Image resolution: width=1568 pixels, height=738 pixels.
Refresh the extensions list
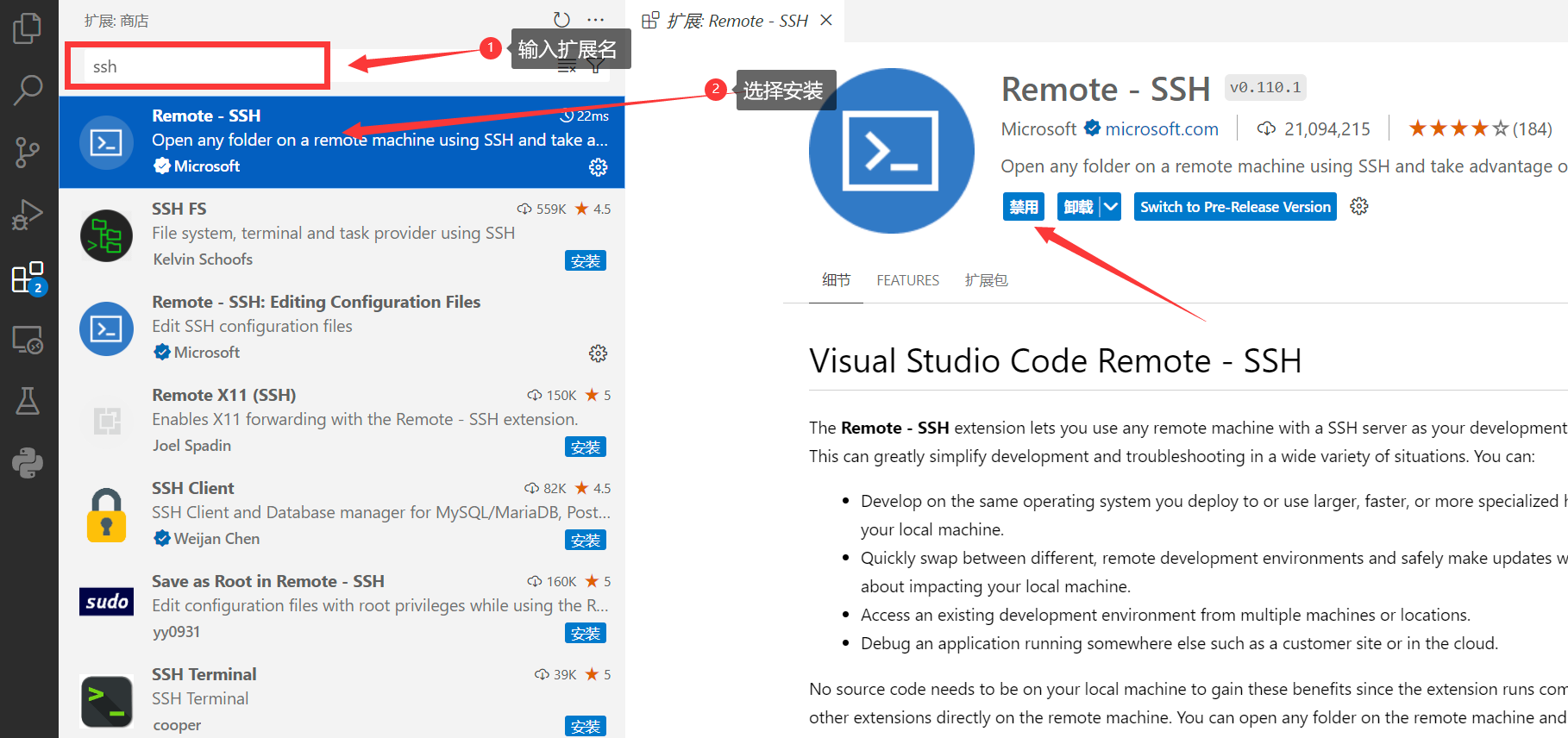coord(561,20)
